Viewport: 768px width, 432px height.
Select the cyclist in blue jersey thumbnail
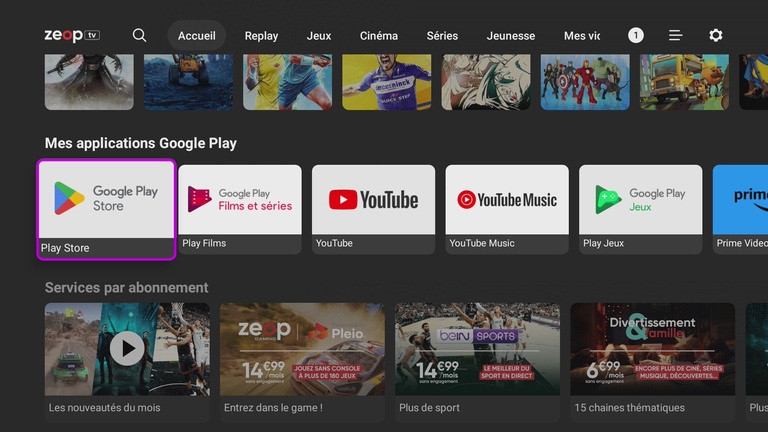point(386,82)
